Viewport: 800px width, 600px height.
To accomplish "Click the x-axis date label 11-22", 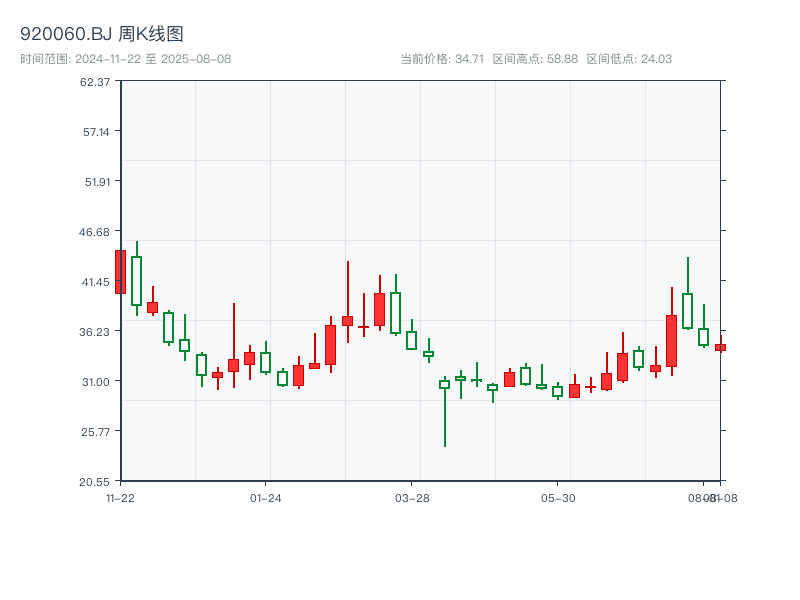I will click(120, 498).
